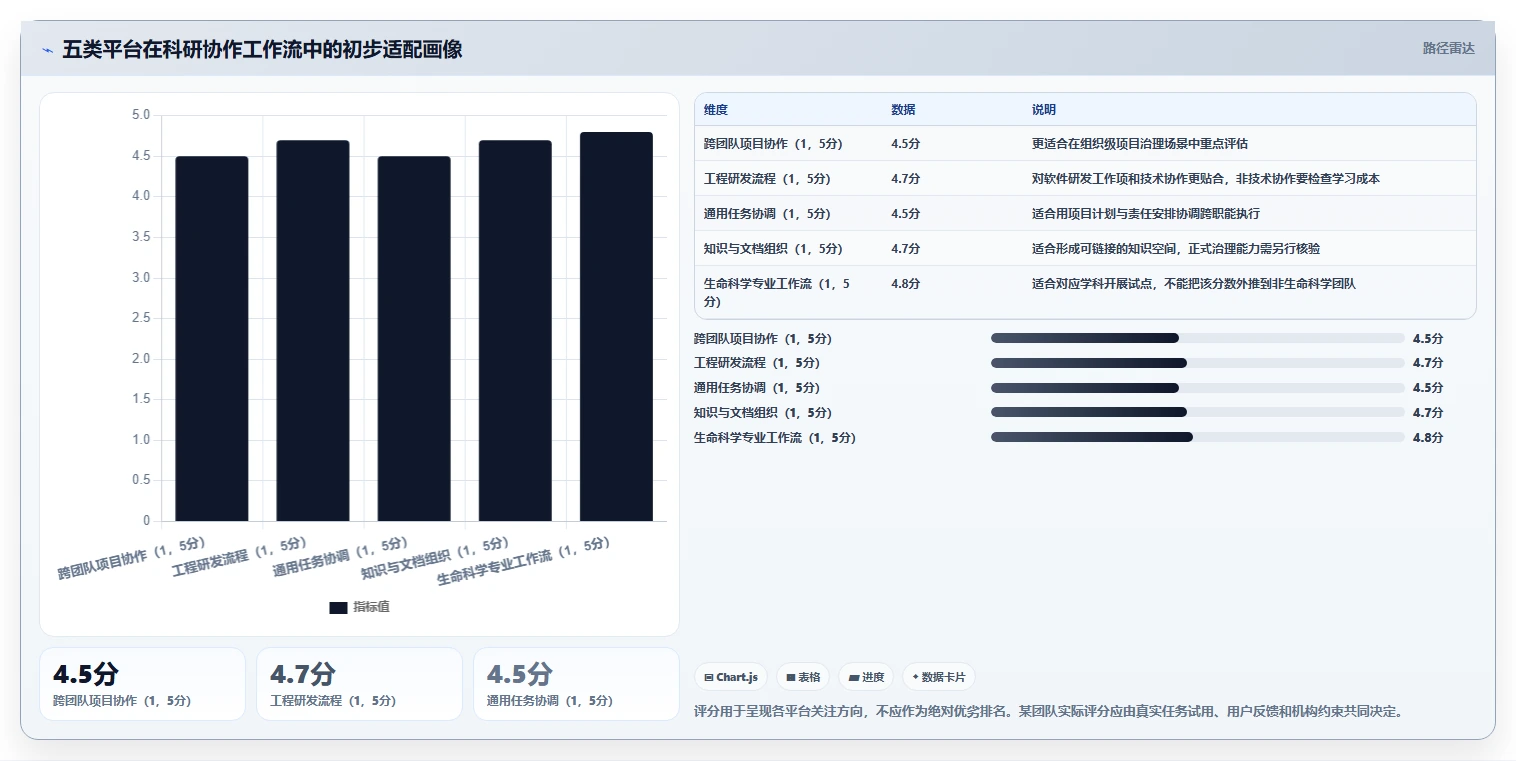Click the 2.5 y-axis tick label
Screen dimensions: 1516x761
[141, 318]
